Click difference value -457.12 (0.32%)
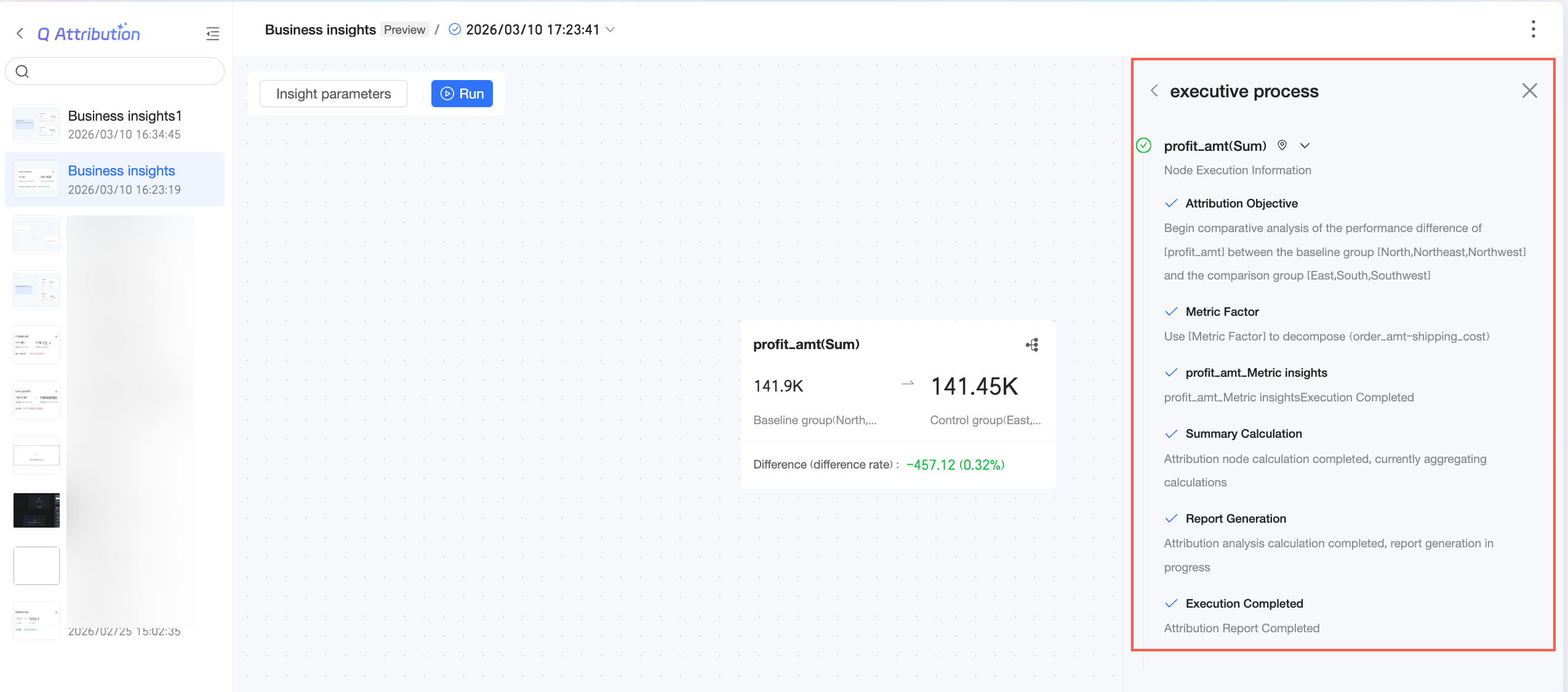1568x692 pixels. [x=955, y=465]
